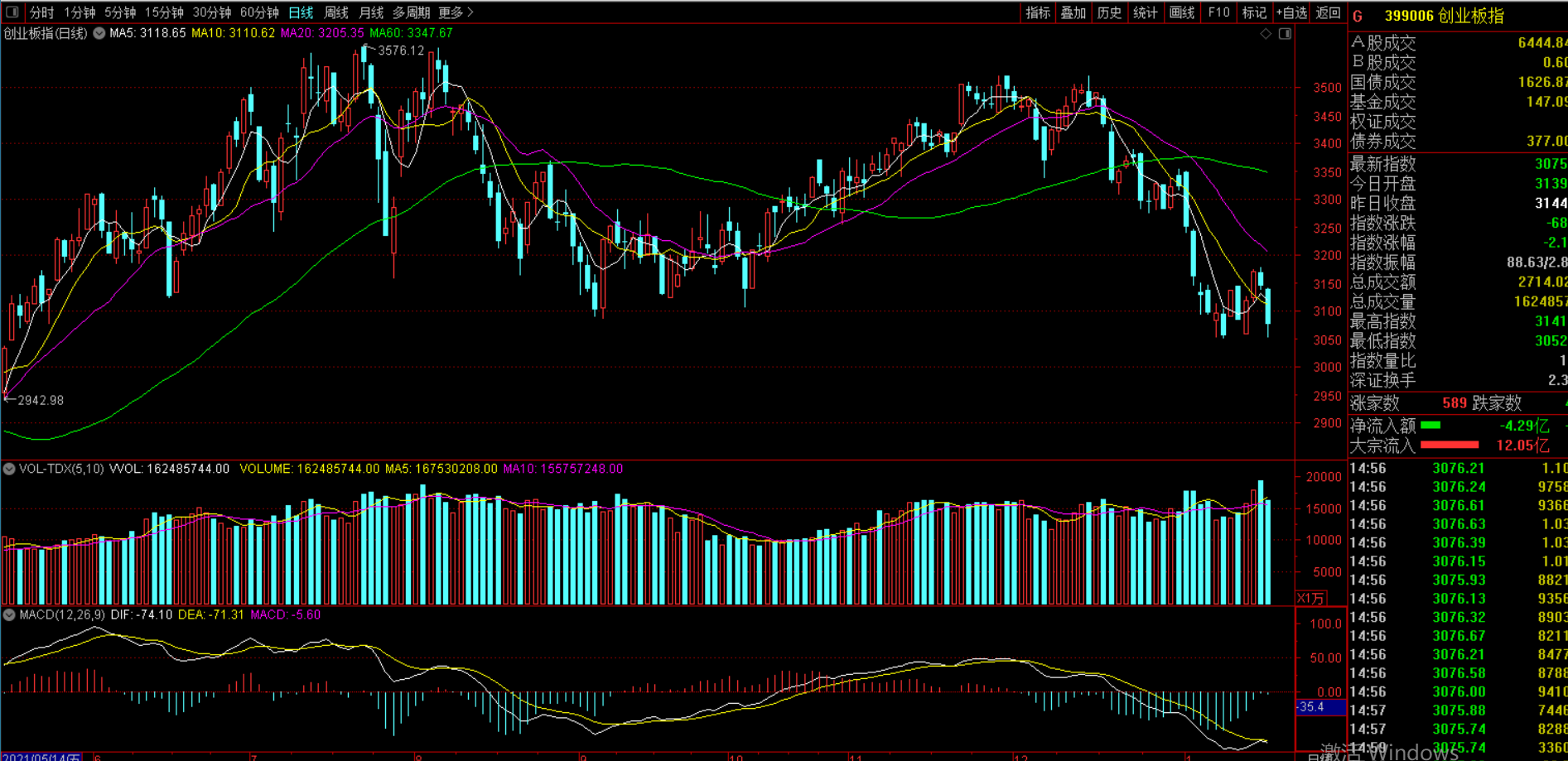Screen dimensions: 1568x761
Task: Select the 多周期 multi-period view
Action: point(411,12)
